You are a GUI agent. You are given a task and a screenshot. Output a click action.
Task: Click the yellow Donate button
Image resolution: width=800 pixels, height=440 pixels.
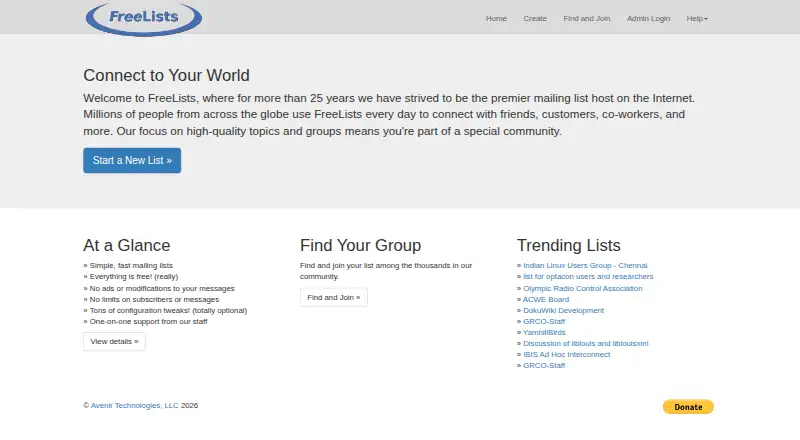(x=688, y=407)
